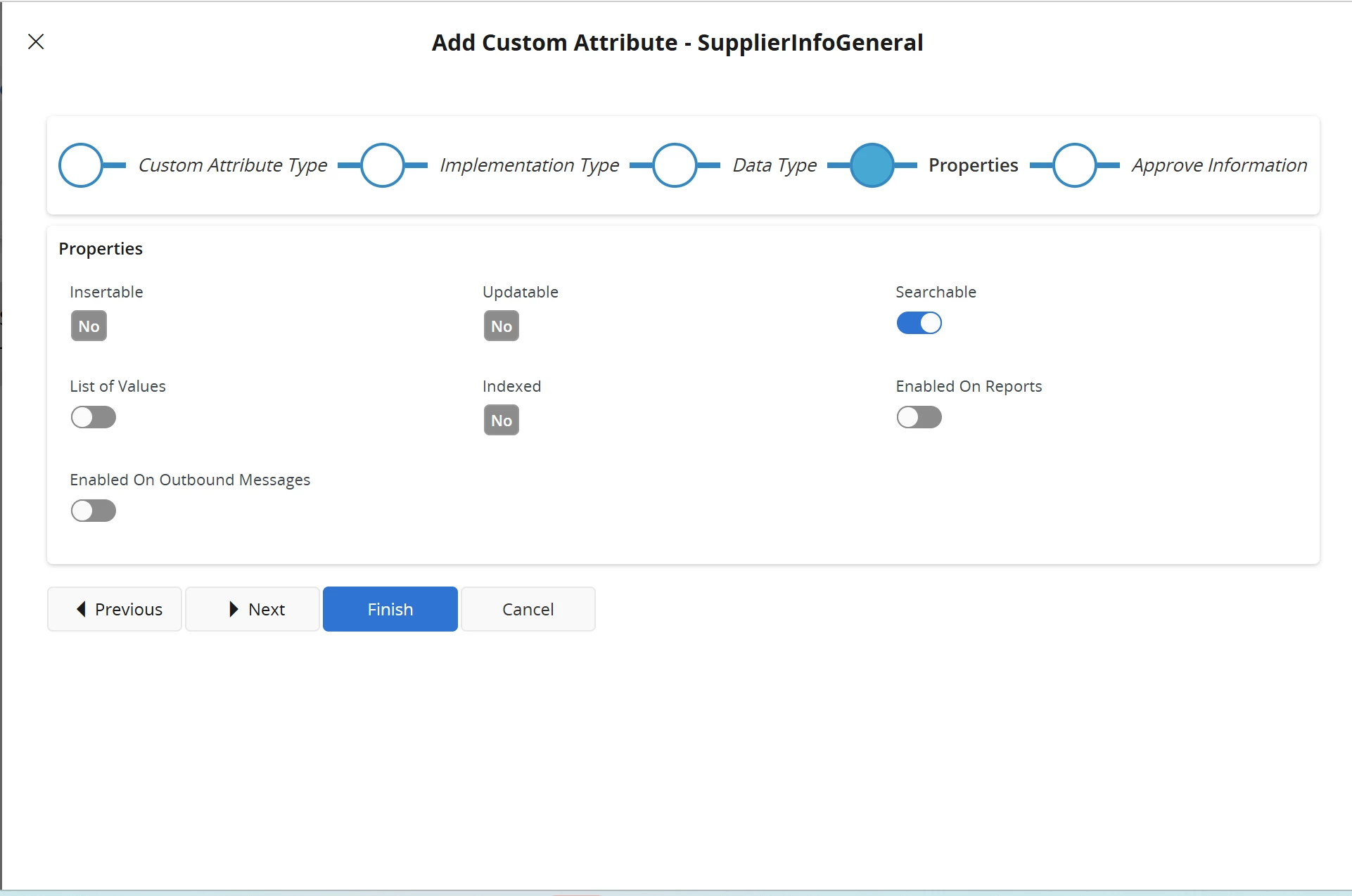Click the filled Properties step circle
This screenshot has width=1352, height=896.
pos(872,165)
